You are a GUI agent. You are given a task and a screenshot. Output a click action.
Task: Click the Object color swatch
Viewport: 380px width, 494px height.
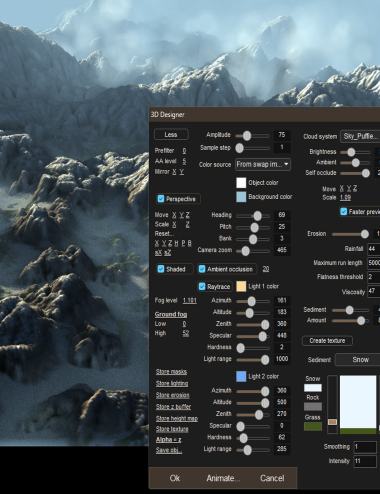[241, 183]
